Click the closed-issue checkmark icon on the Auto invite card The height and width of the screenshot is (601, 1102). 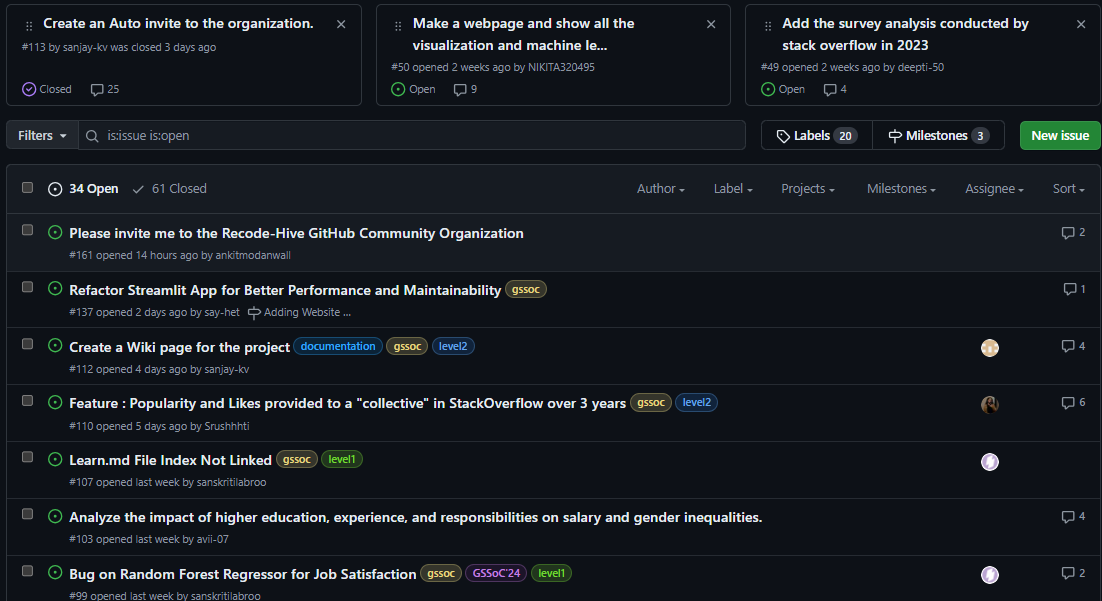(29, 89)
